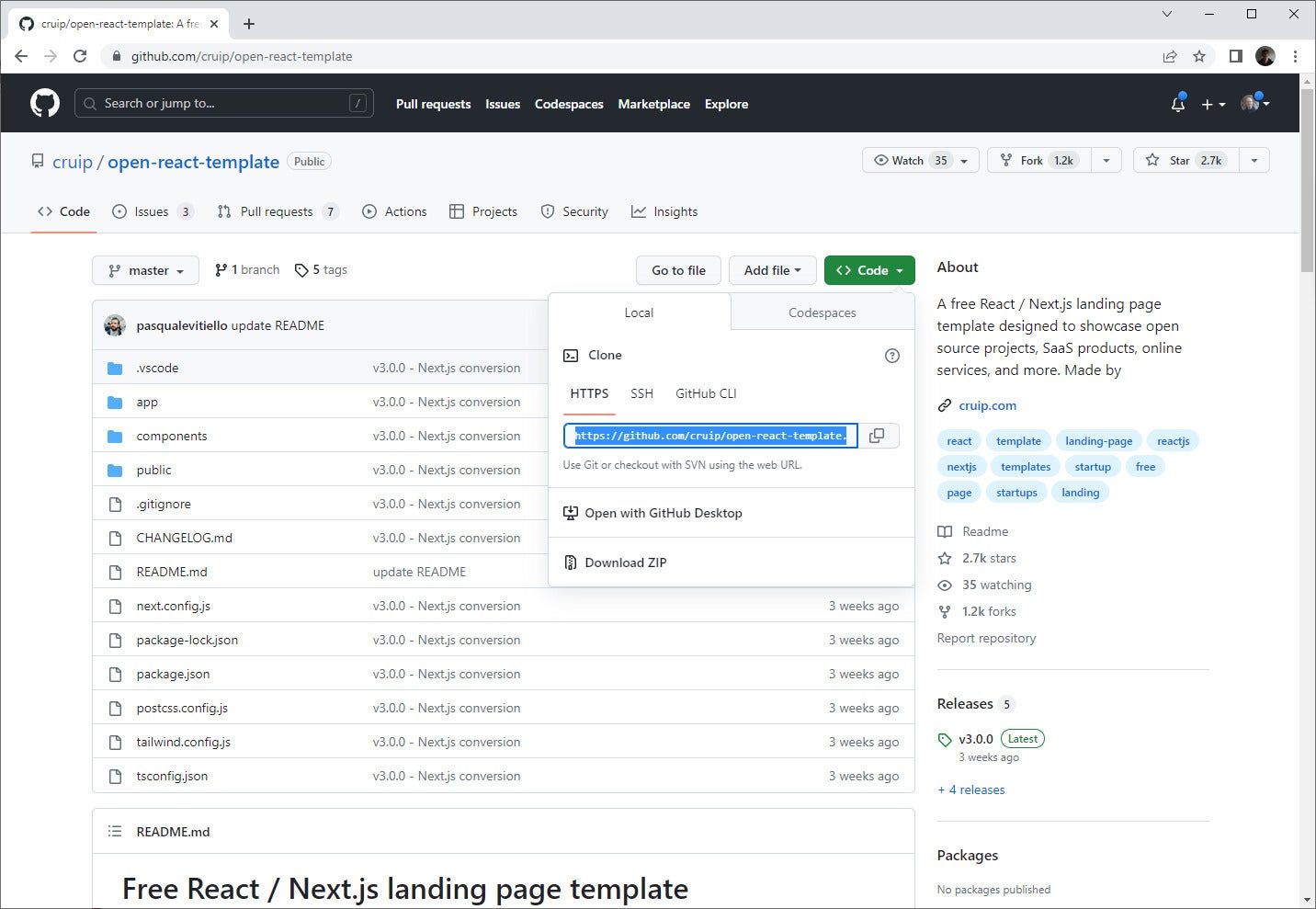1316x909 pixels.
Task: Open the Projects tab
Action: [x=483, y=211]
